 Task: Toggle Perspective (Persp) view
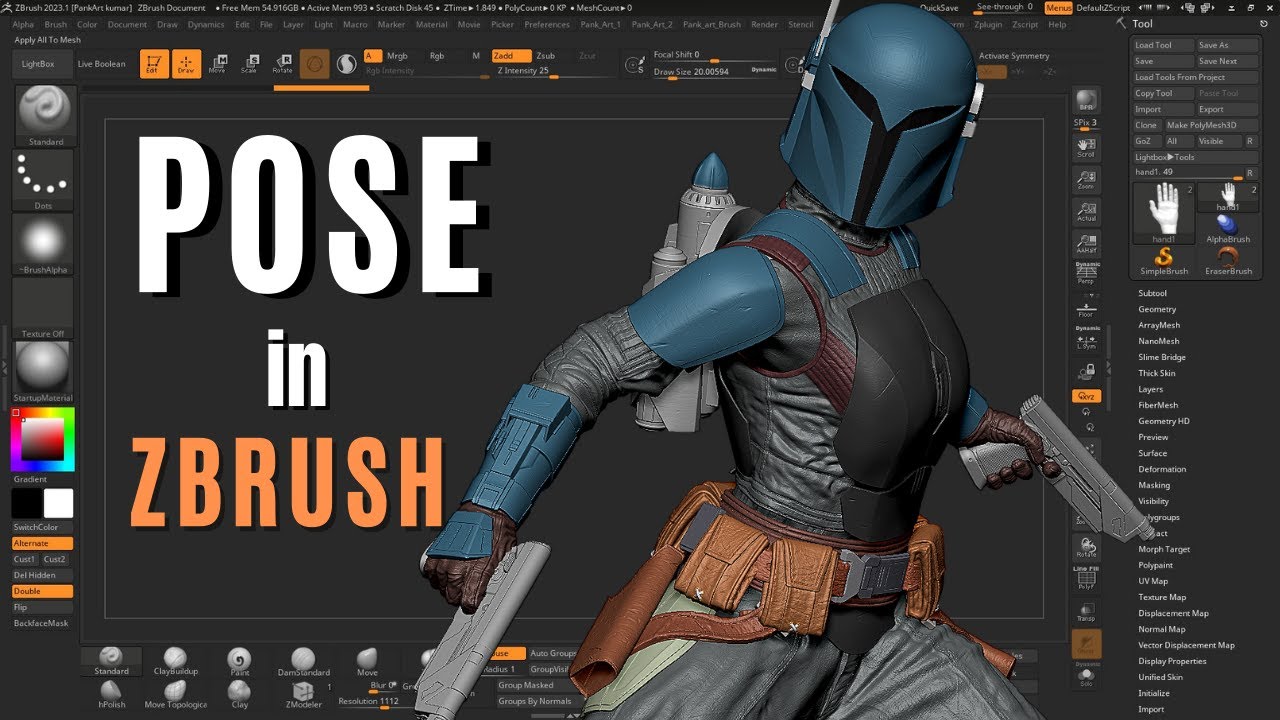1087,273
